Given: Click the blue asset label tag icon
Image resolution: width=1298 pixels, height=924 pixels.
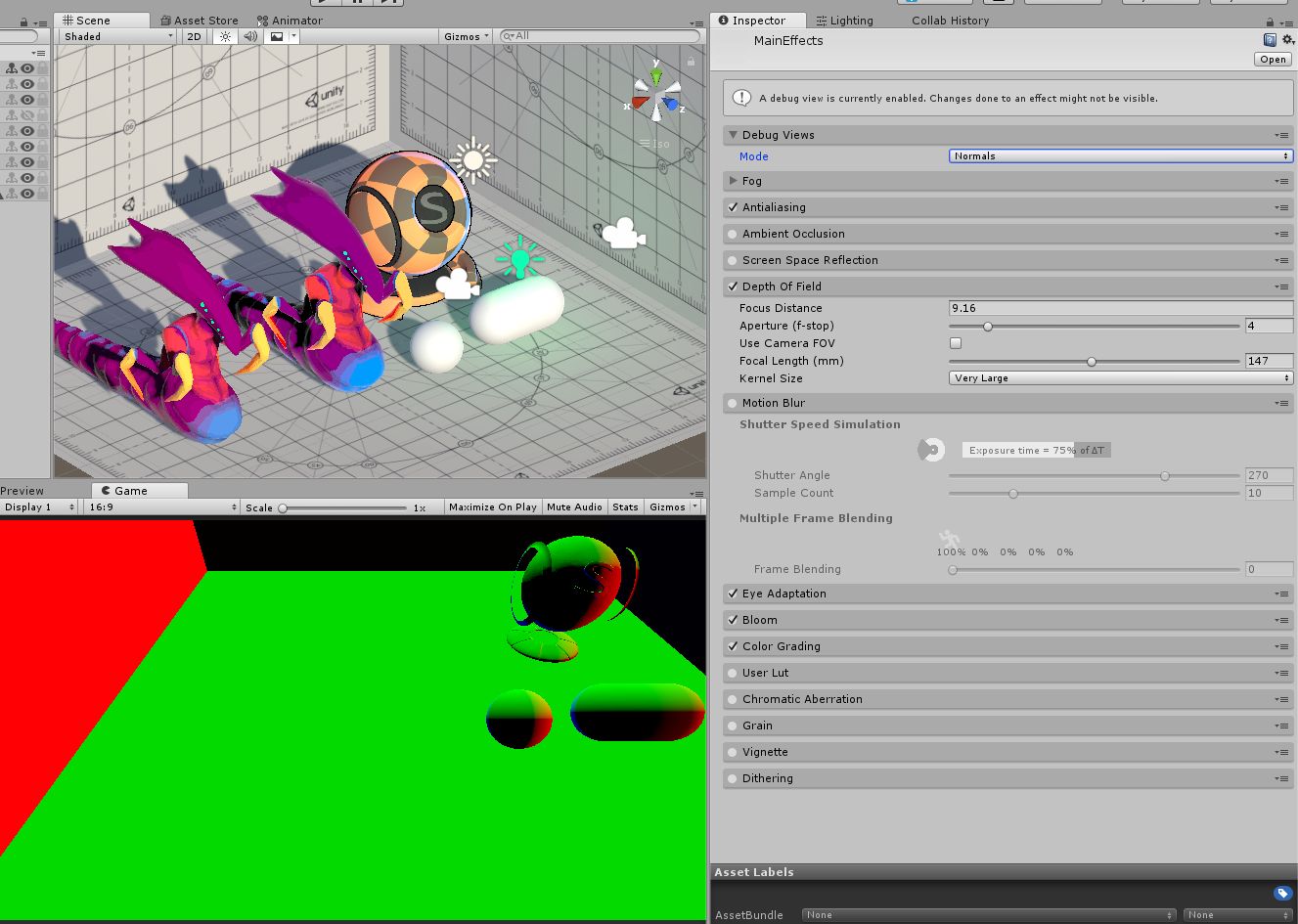Looking at the screenshot, I should [1282, 893].
